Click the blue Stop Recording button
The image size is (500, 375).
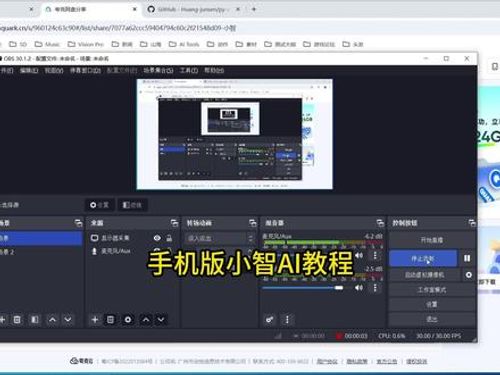click(423, 258)
